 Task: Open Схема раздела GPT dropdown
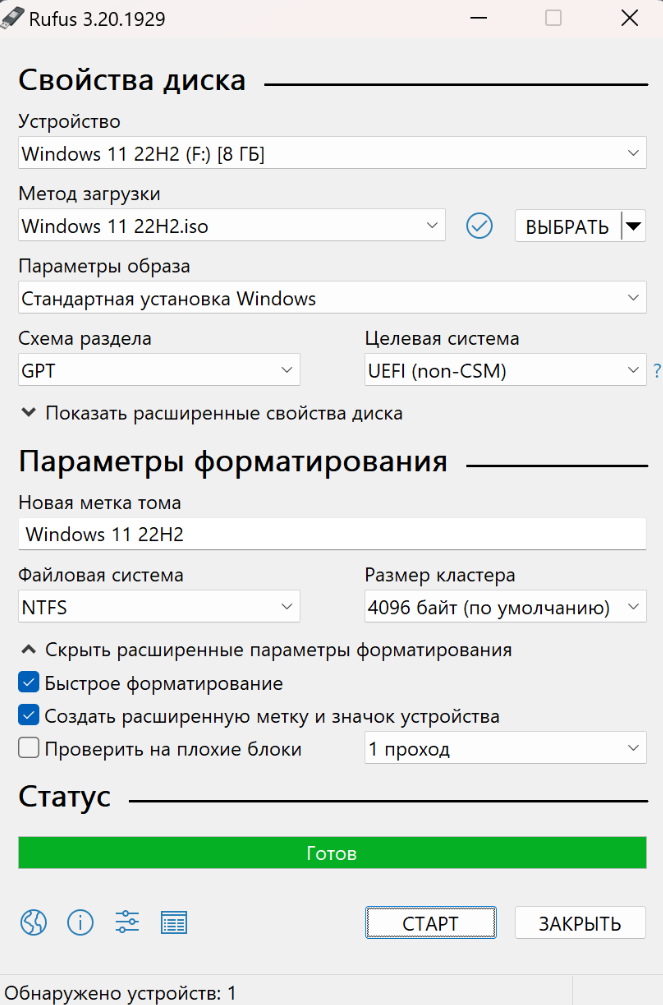pyautogui.click(x=159, y=370)
